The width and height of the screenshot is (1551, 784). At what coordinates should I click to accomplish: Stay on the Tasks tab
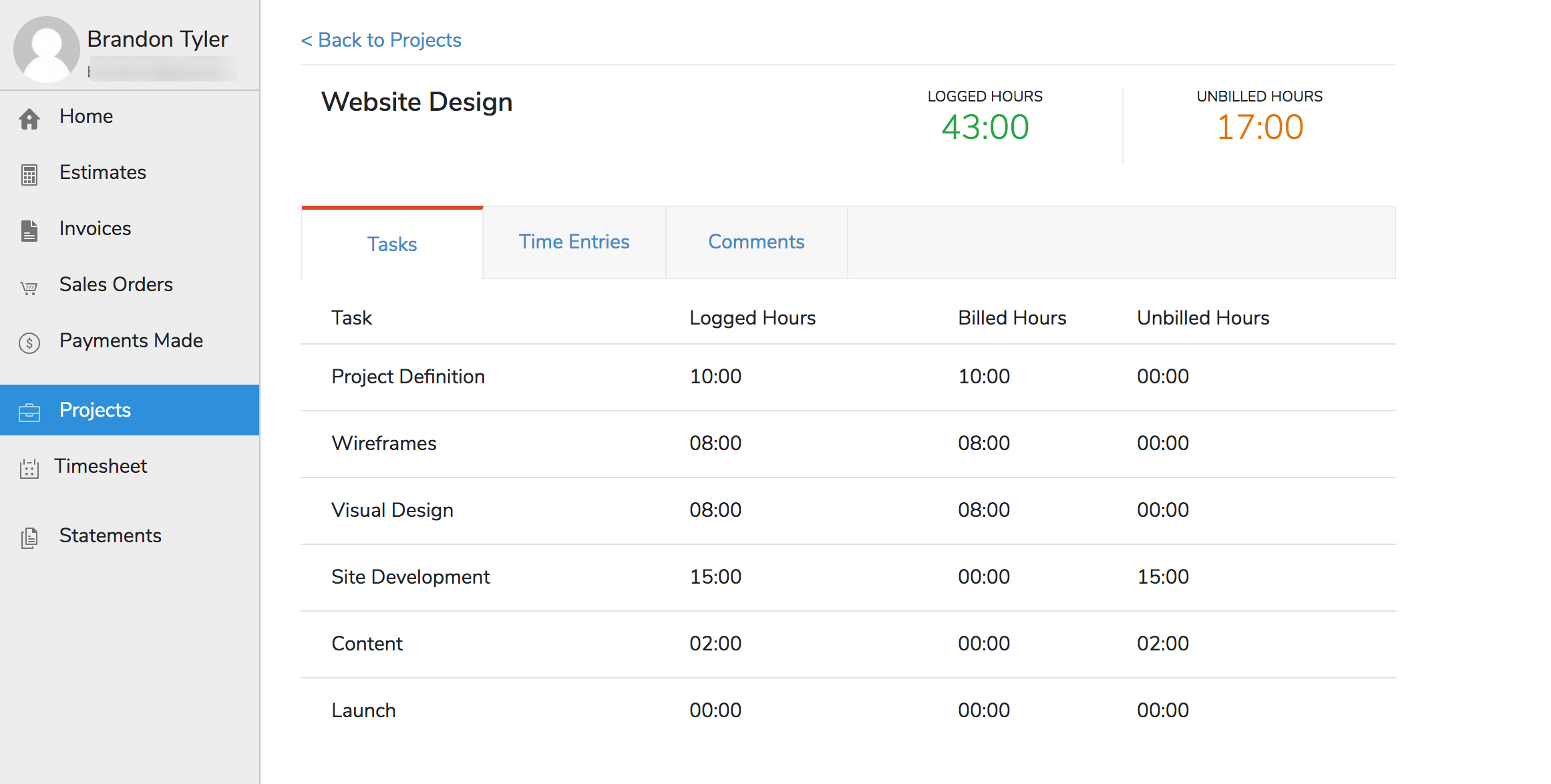pos(391,244)
